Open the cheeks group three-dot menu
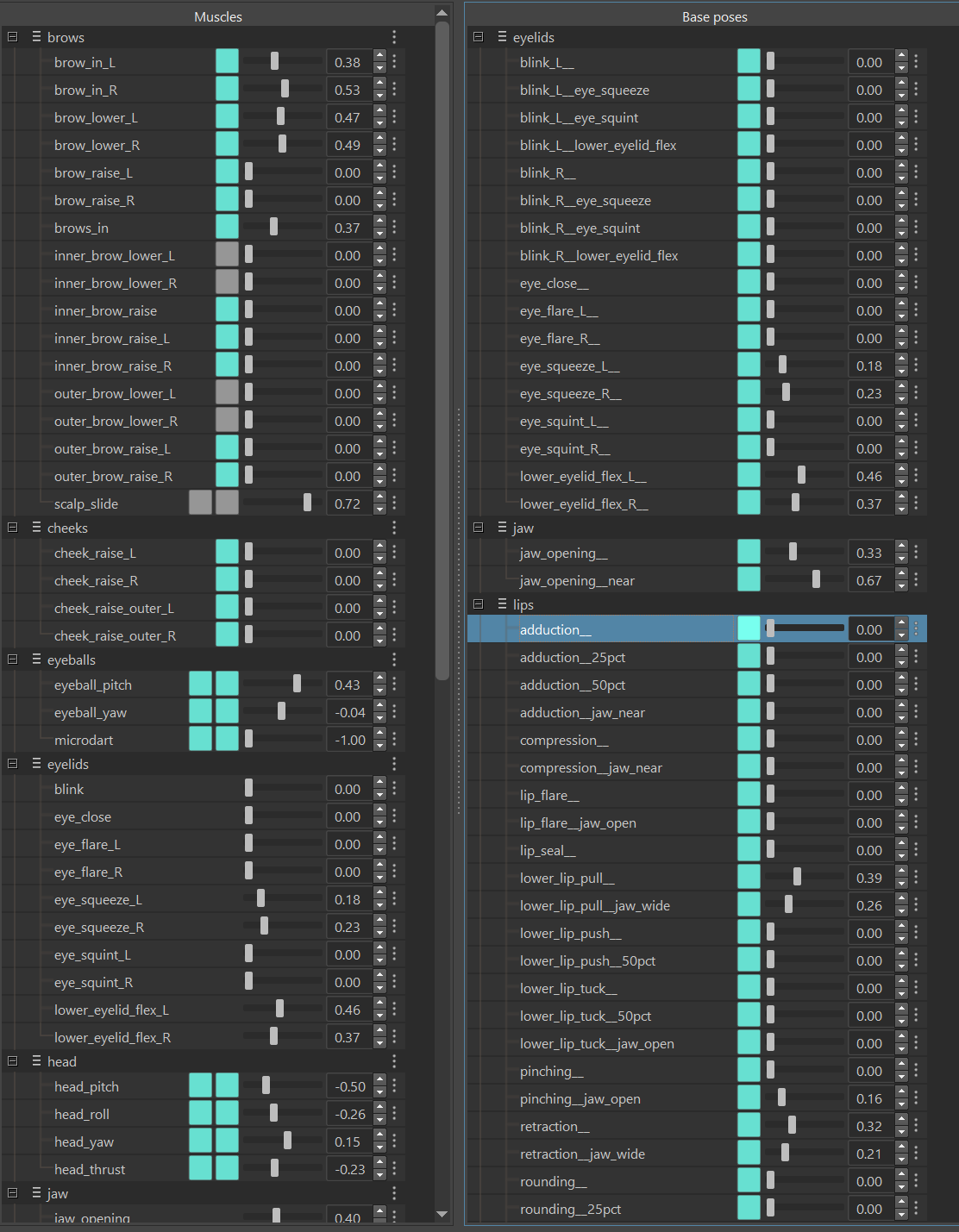The height and width of the screenshot is (1232, 959). [x=394, y=528]
